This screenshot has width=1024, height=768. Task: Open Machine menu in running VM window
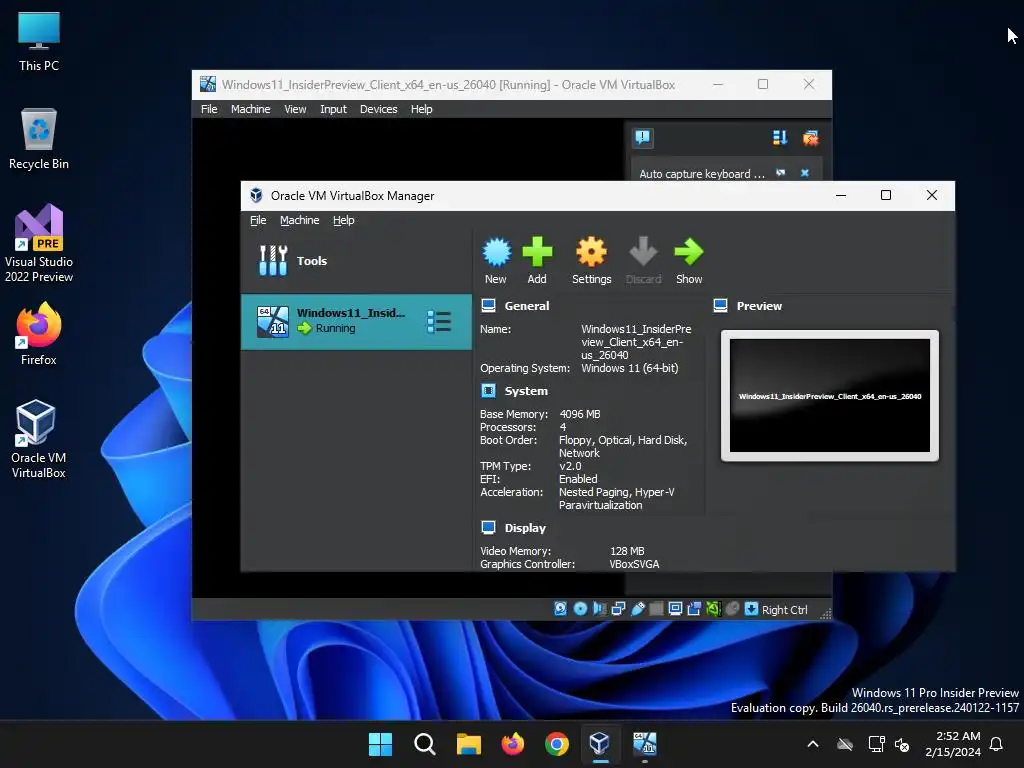pyautogui.click(x=250, y=109)
